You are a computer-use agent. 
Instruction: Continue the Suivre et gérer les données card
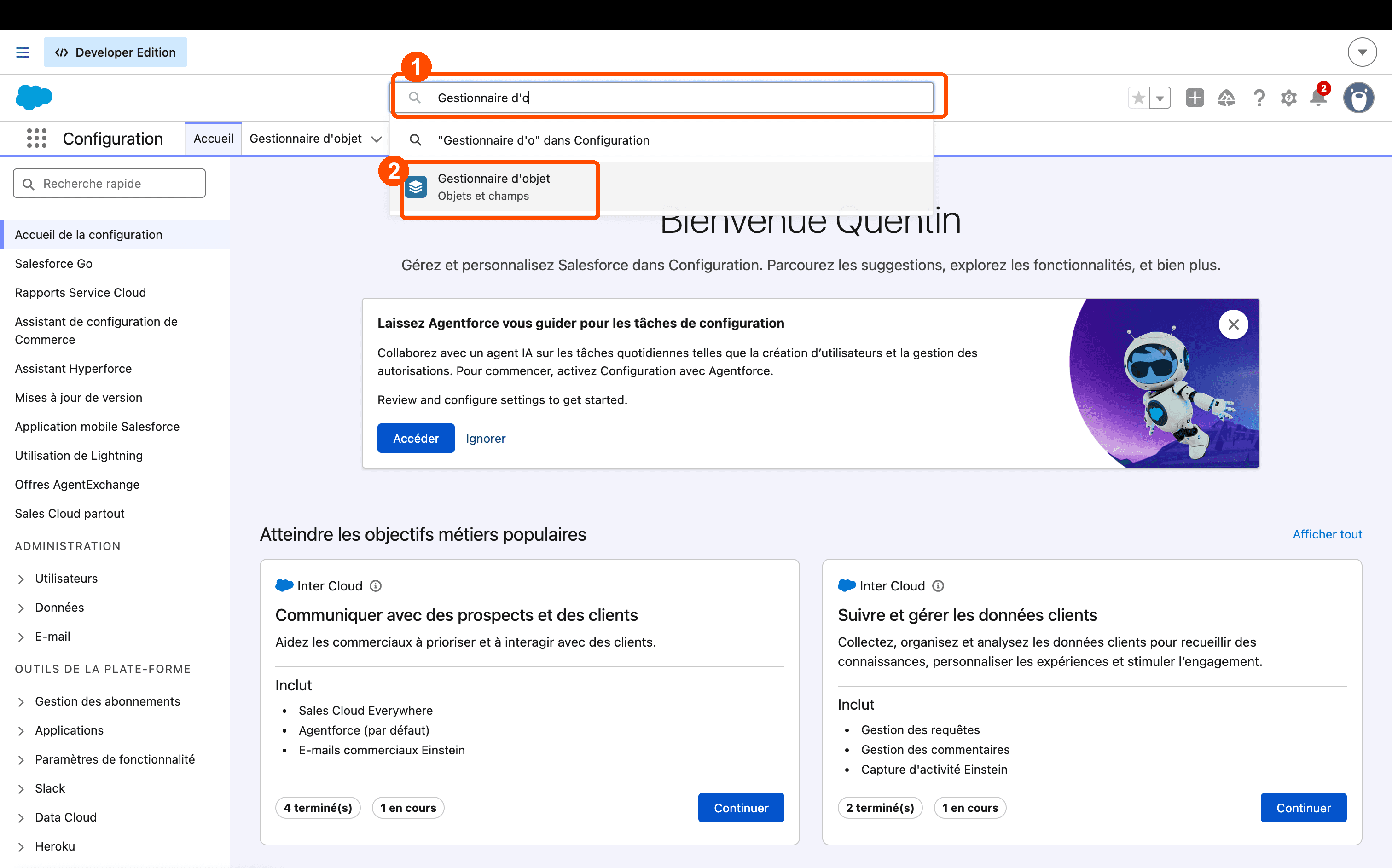(x=1303, y=807)
